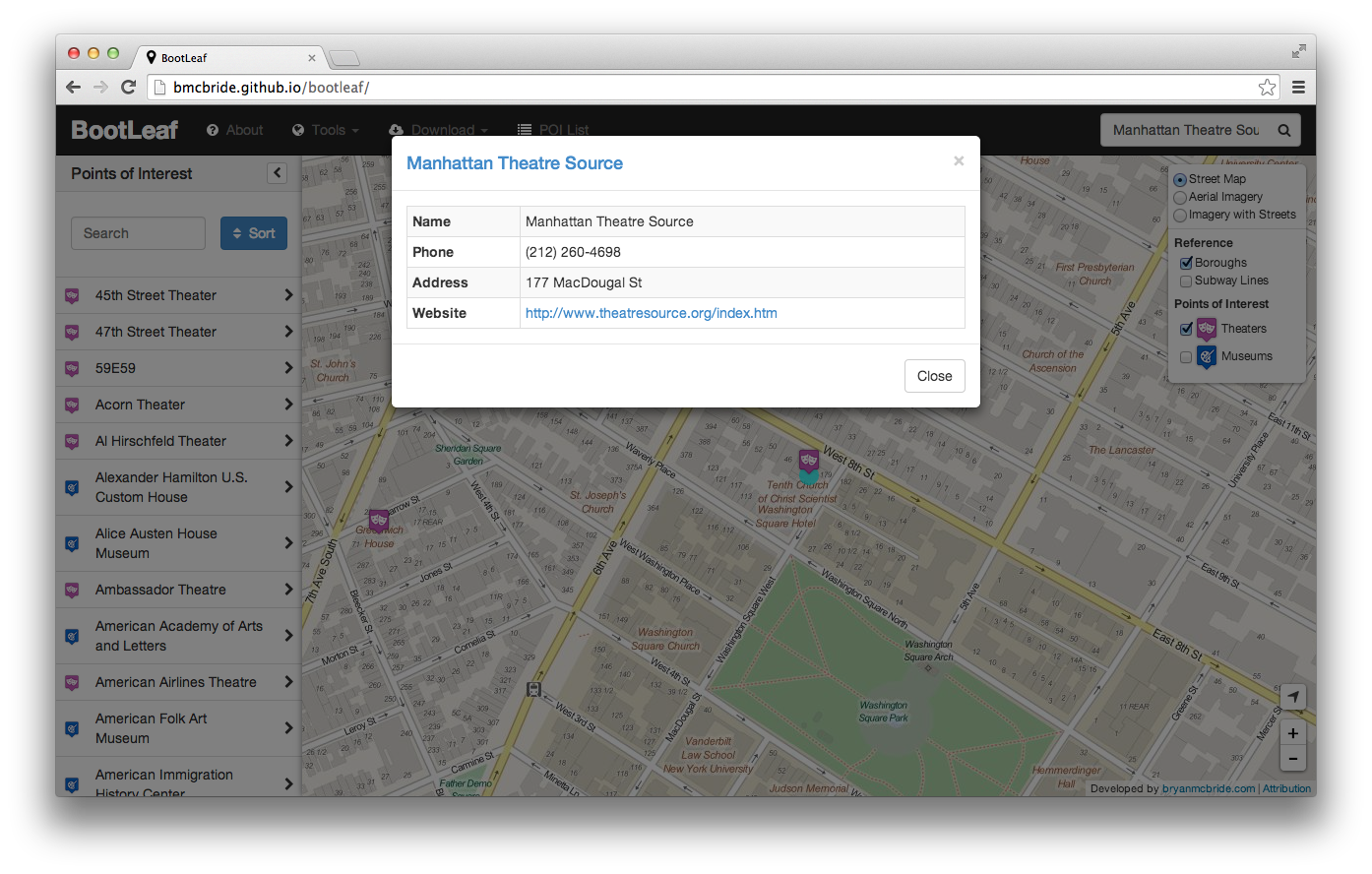
Task: Click the theater icon beside 47th Street Theater
Action: click(x=72, y=333)
